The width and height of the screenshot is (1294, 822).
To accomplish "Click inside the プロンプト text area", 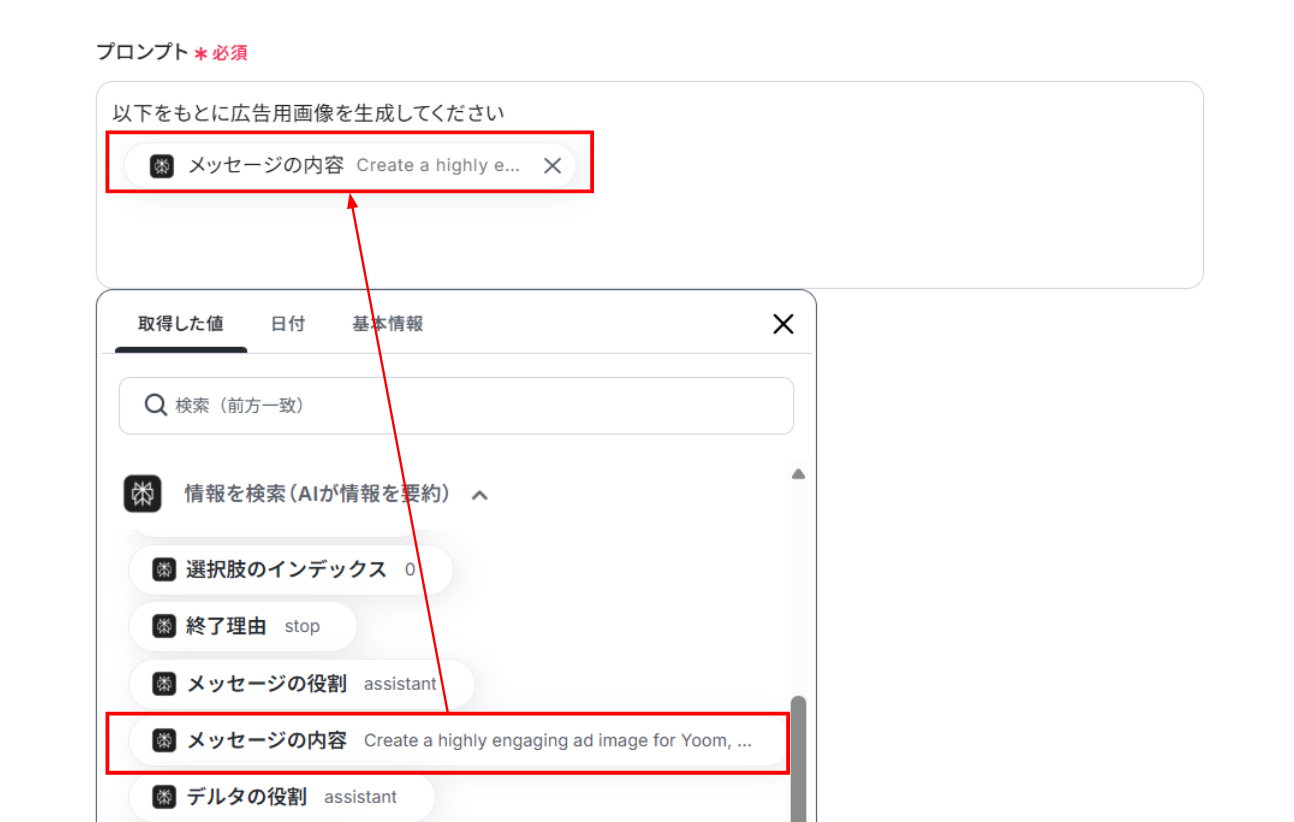I will click(x=650, y=185).
